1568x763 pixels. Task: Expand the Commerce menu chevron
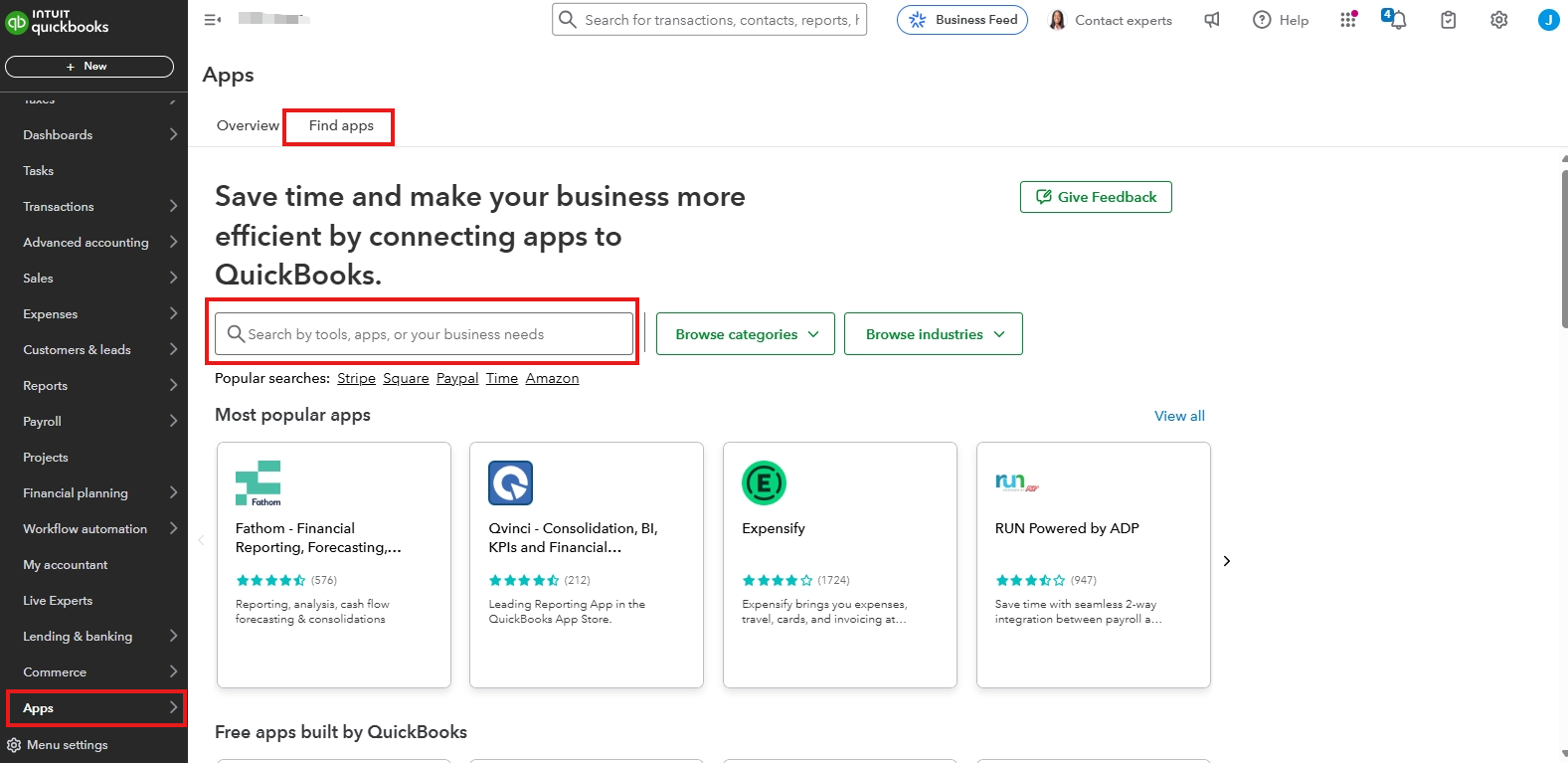click(x=173, y=671)
